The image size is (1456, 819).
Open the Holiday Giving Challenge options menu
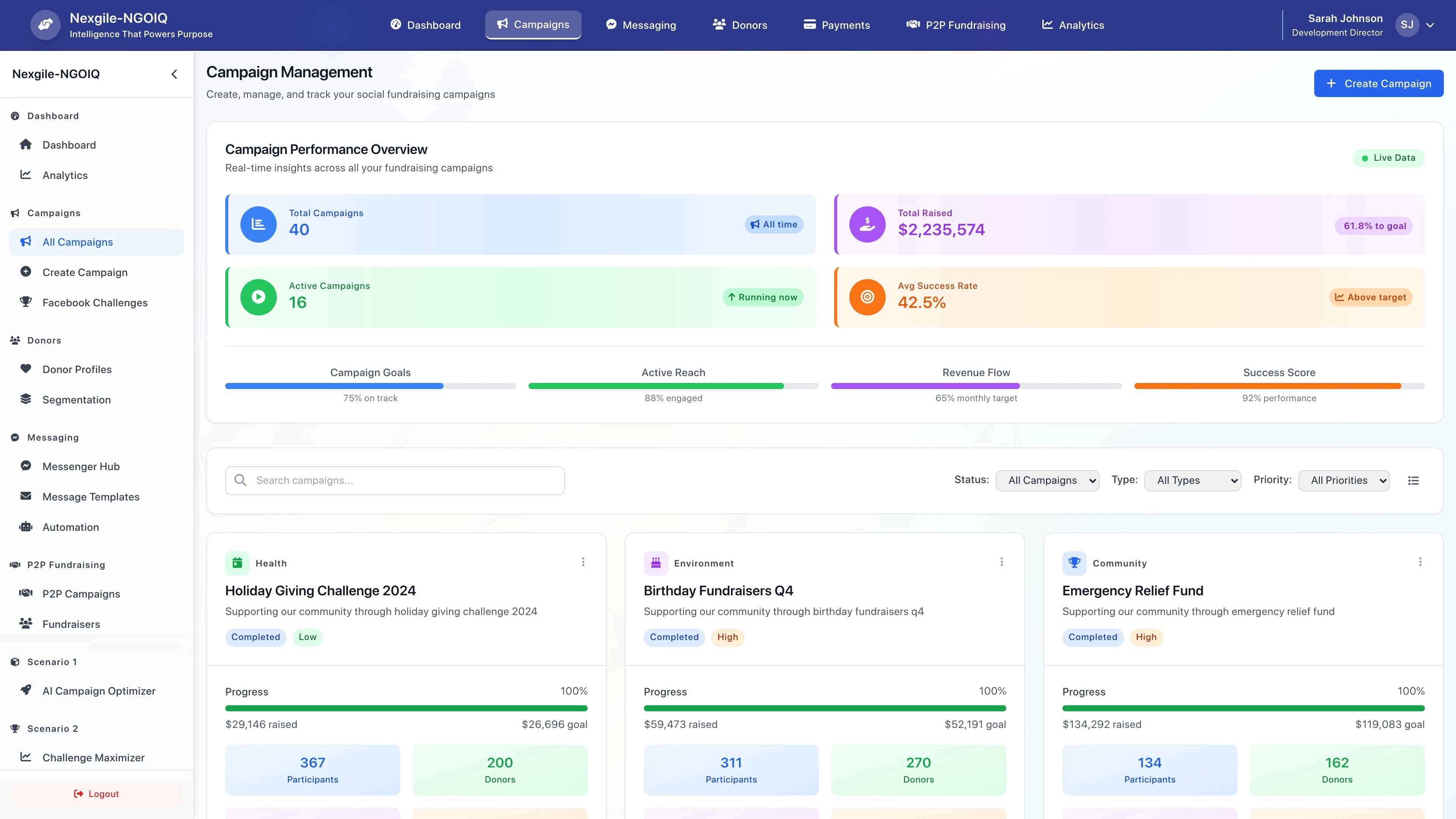(x=583, y=562)
